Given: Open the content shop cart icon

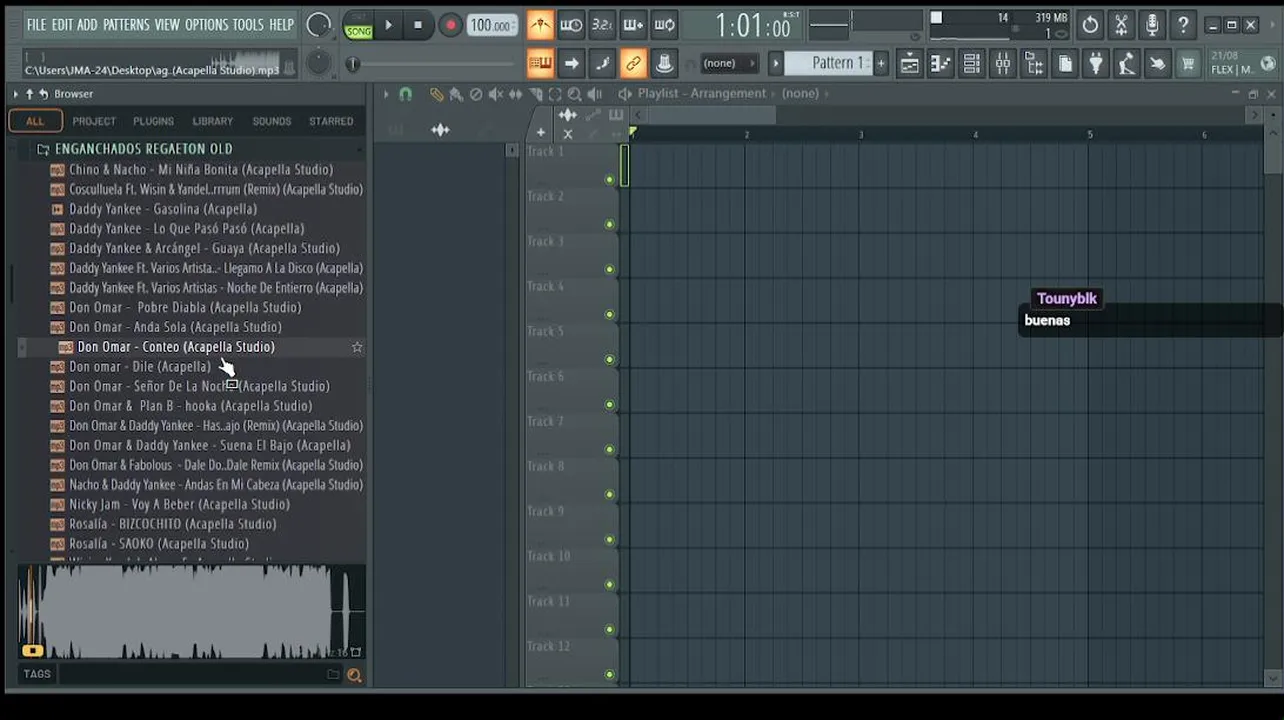Looking at the screenshot, I should (x=1189, y=64).
